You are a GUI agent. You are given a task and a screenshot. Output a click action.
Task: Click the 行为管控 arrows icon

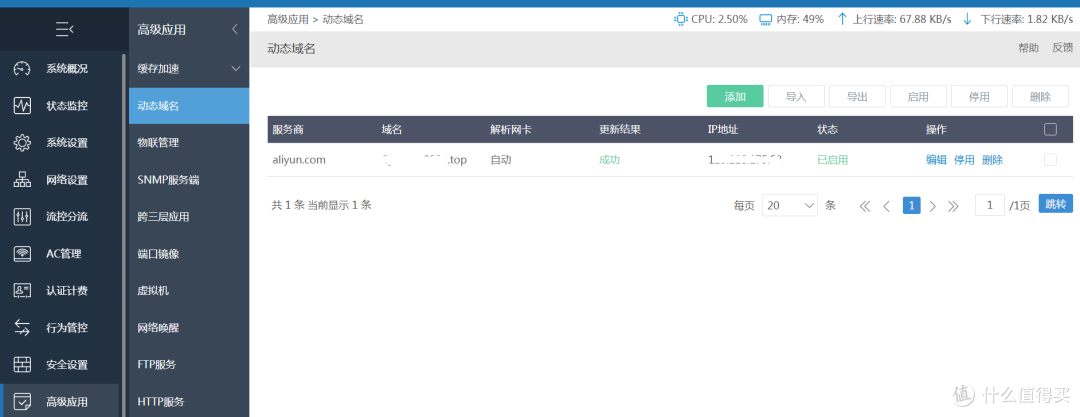[22, 328]
